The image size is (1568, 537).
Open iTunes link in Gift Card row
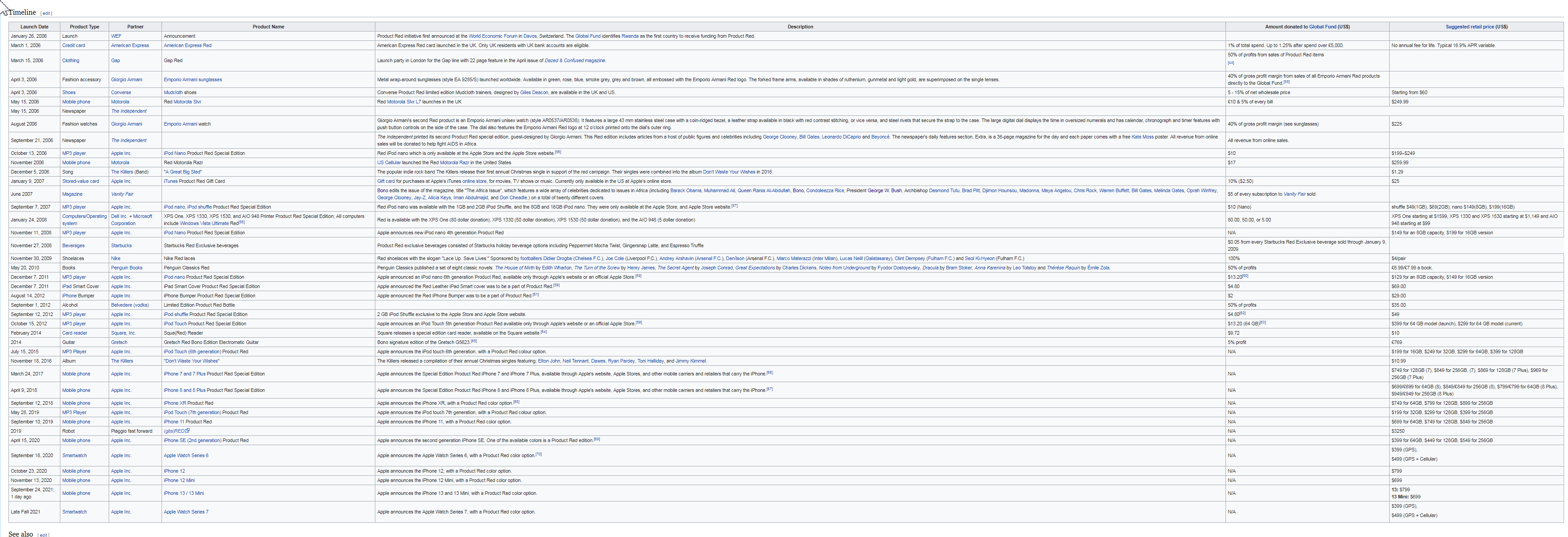(x=170, y=181)
